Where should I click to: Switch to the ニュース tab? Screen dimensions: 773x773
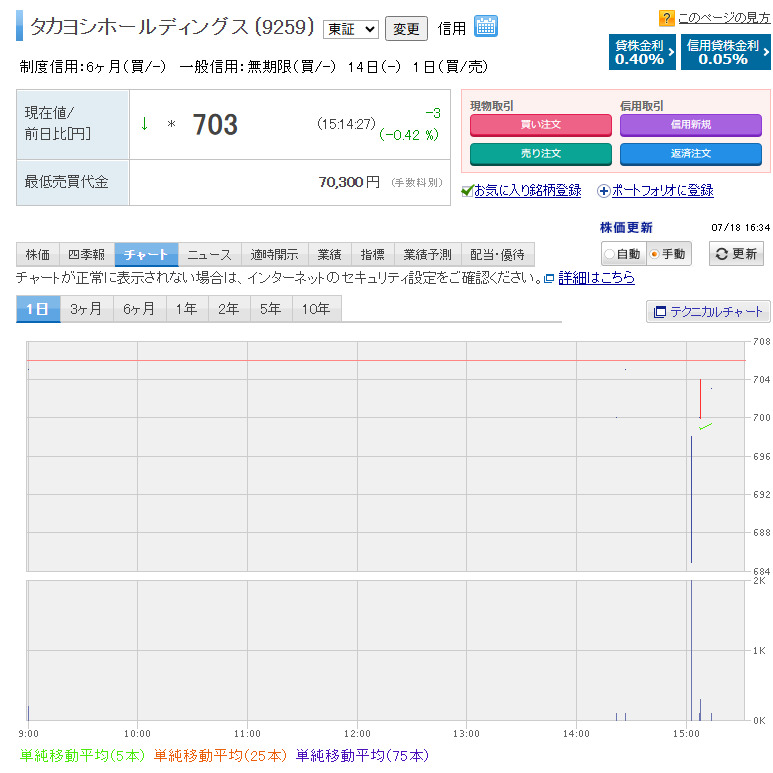(x=210, y=254)
